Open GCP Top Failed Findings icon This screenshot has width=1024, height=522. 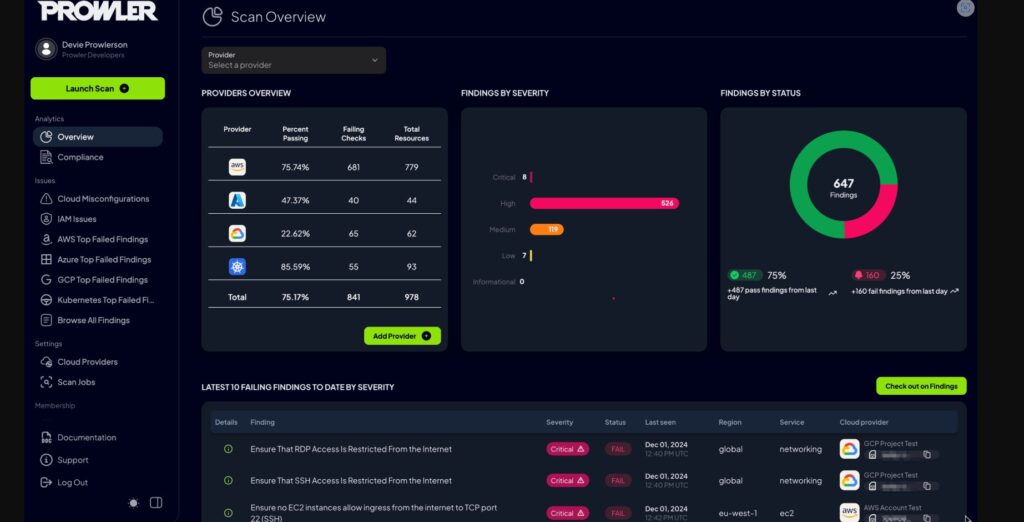click(46, 280)
